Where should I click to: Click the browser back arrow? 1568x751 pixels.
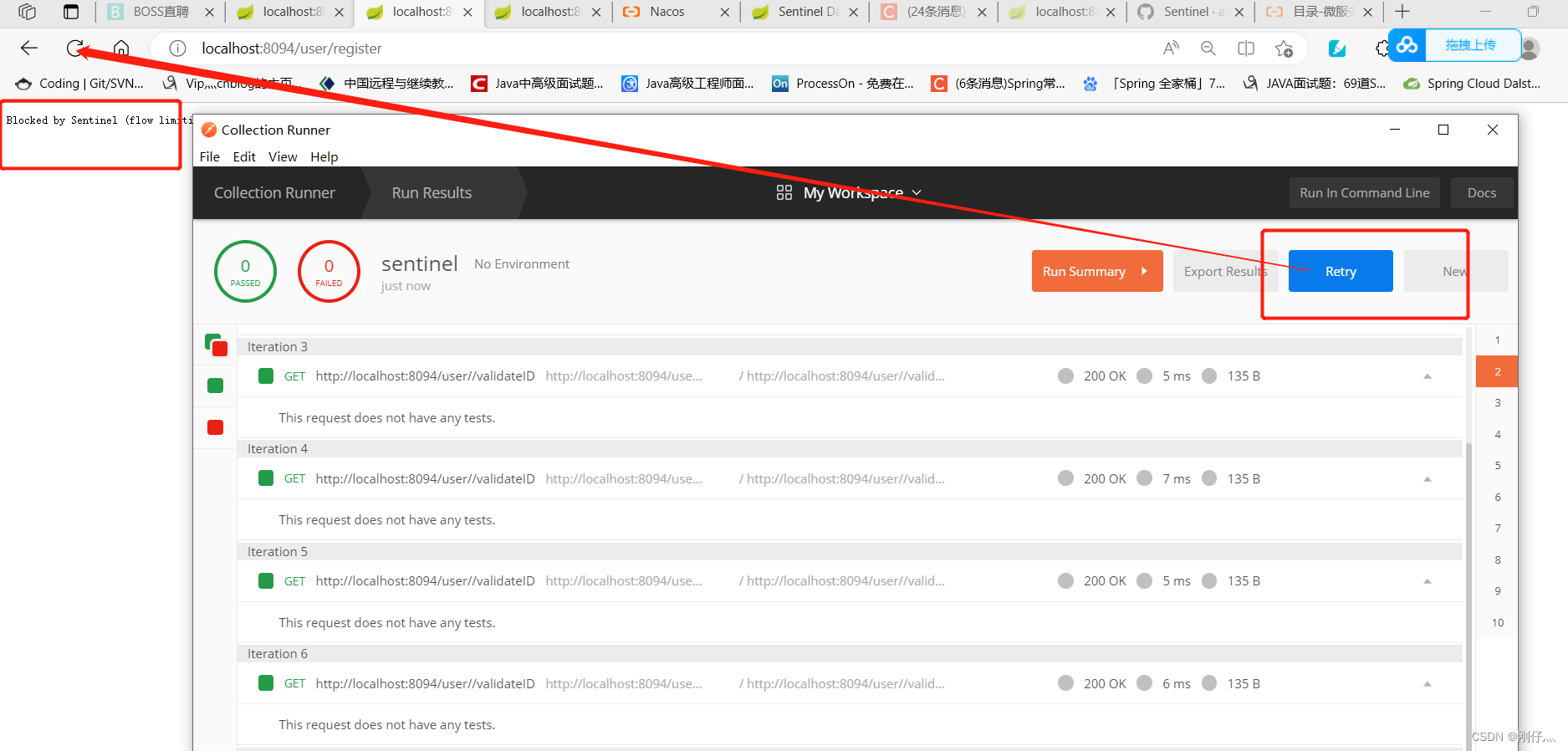29,48
